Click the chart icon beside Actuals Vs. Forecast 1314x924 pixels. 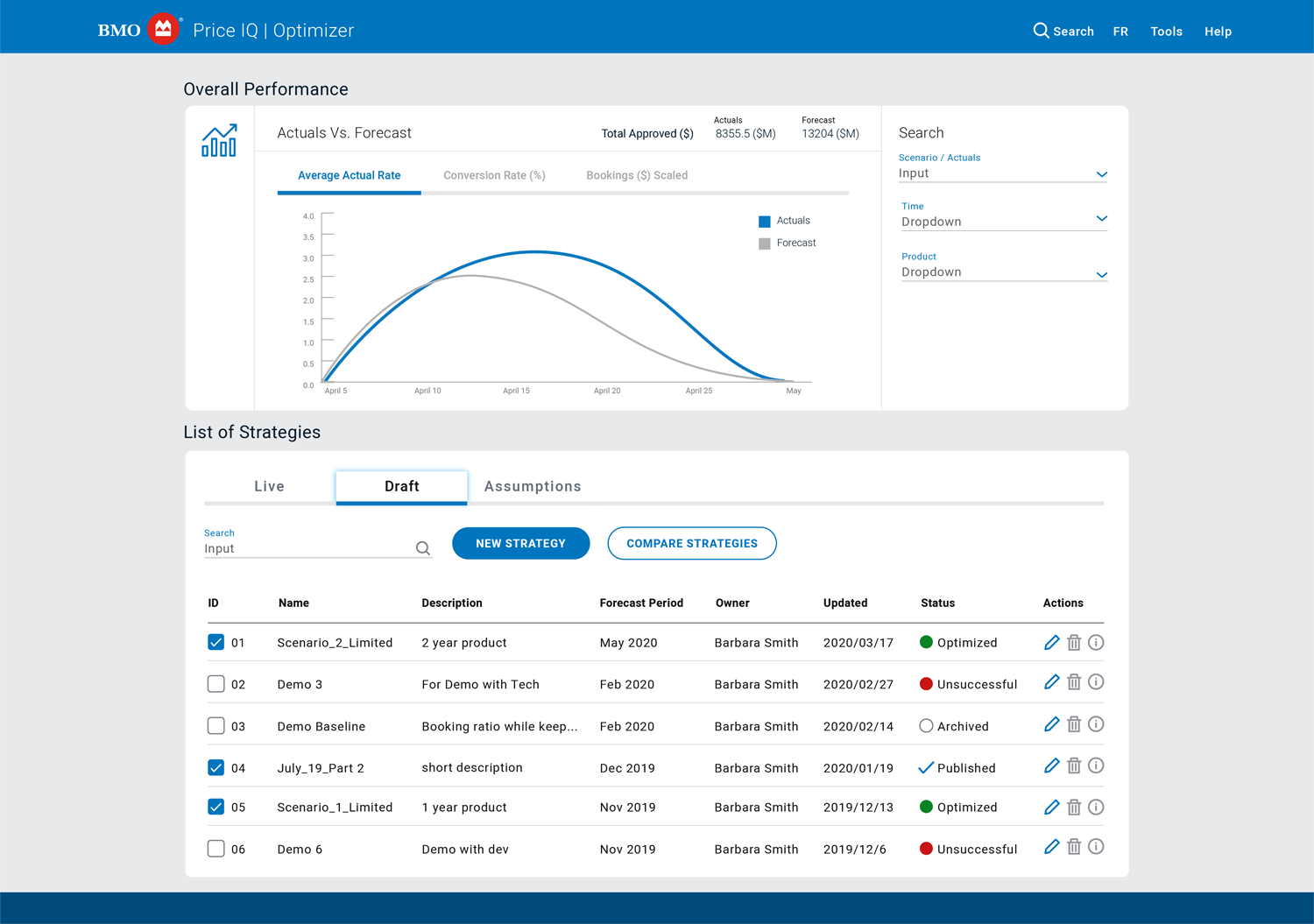pos(218,140)
